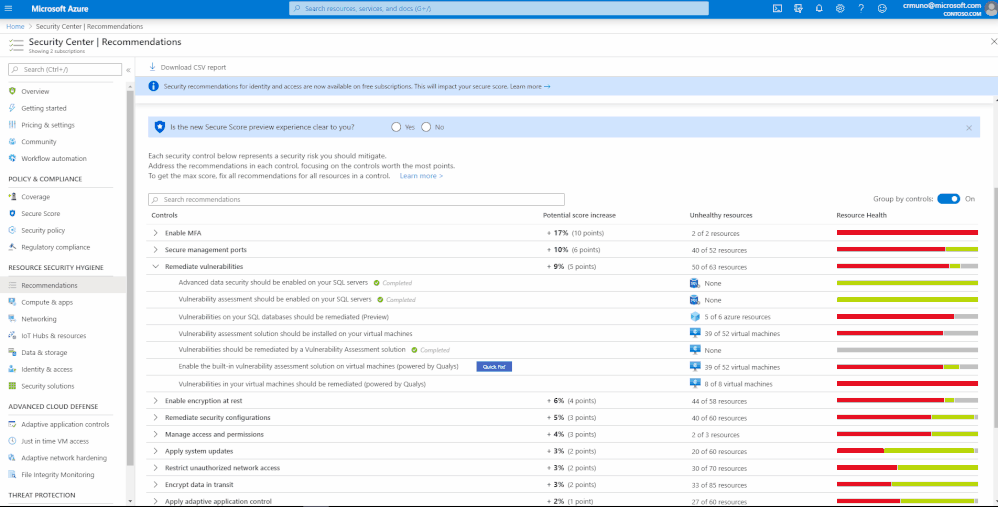Open the feedback smiley icon
The height and width of the screenshot is (507, 998).
(x=882, y=8)
